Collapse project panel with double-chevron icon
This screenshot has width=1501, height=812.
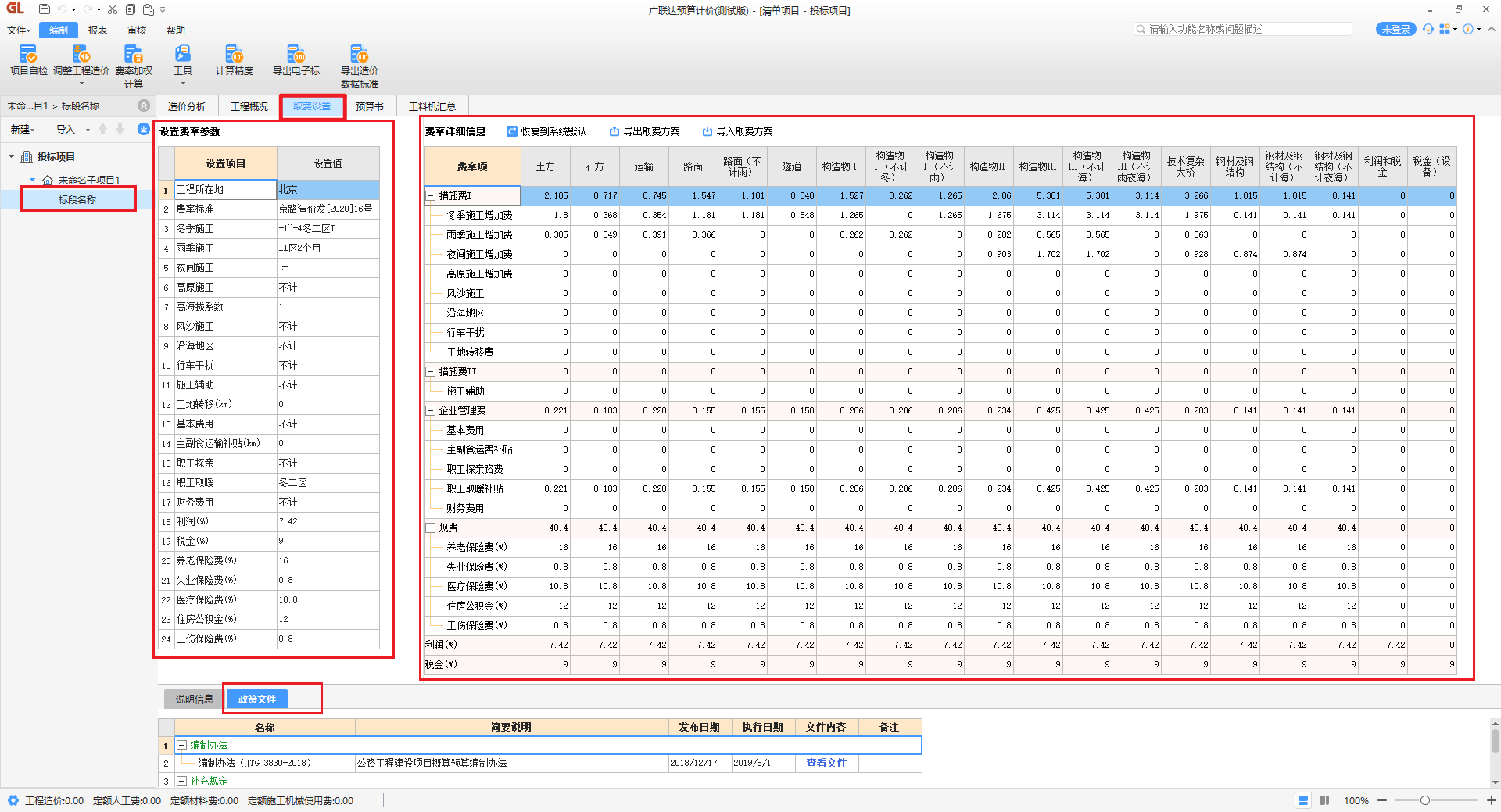click(144, 106)
